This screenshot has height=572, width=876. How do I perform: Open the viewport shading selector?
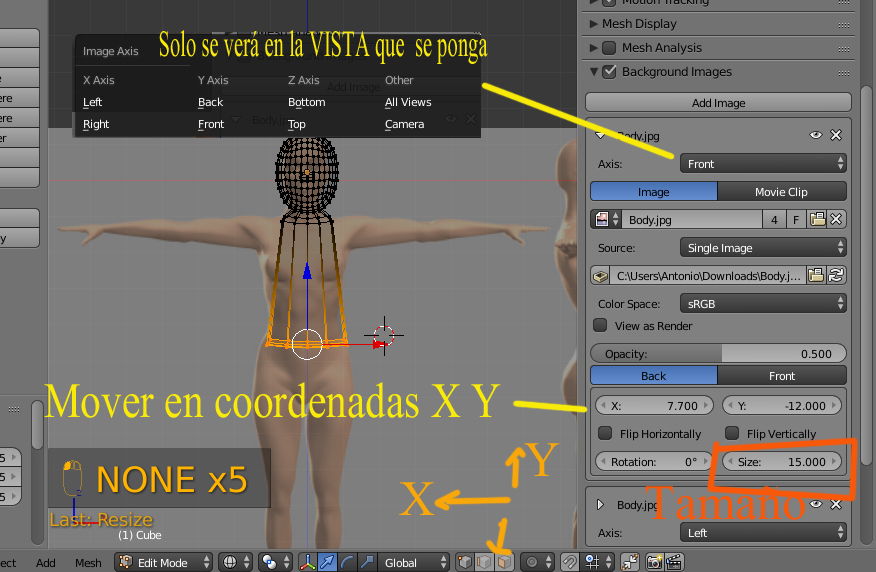point(235,562)
